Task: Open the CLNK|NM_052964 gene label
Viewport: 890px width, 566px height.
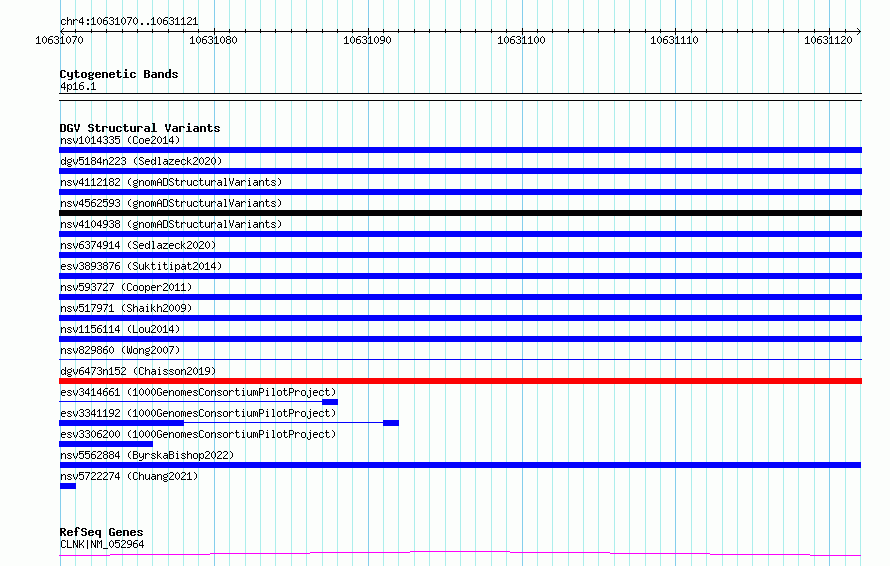Action: (x=102, y=544)
